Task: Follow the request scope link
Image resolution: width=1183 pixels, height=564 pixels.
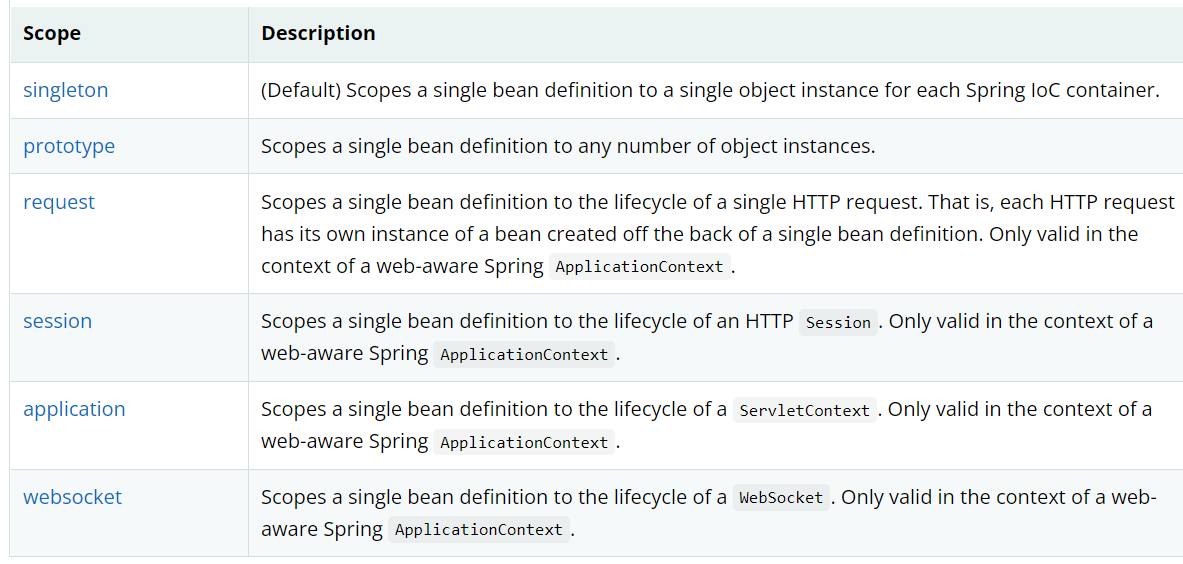Action: 59,202
